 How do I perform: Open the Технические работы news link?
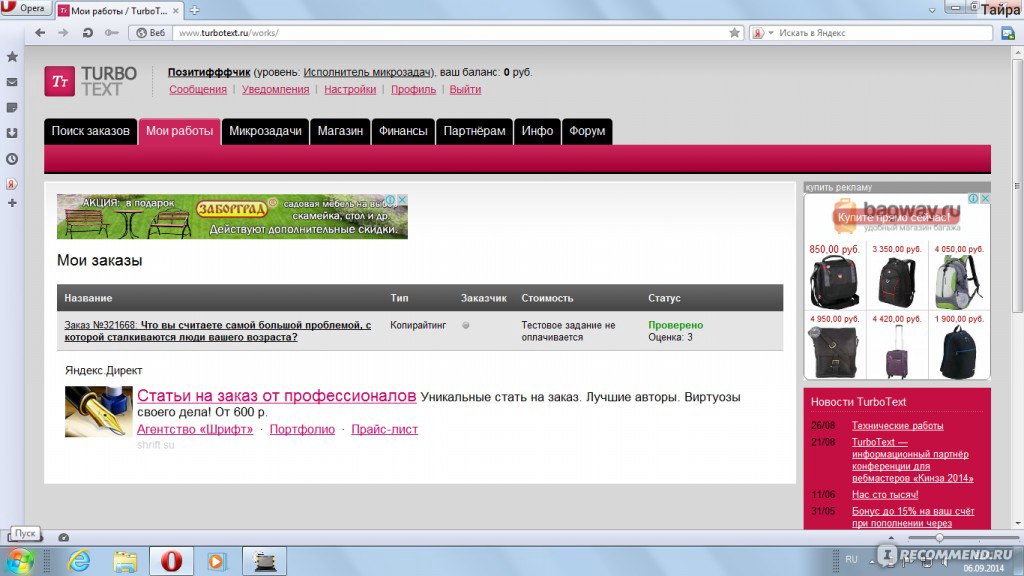pos(897,426)
